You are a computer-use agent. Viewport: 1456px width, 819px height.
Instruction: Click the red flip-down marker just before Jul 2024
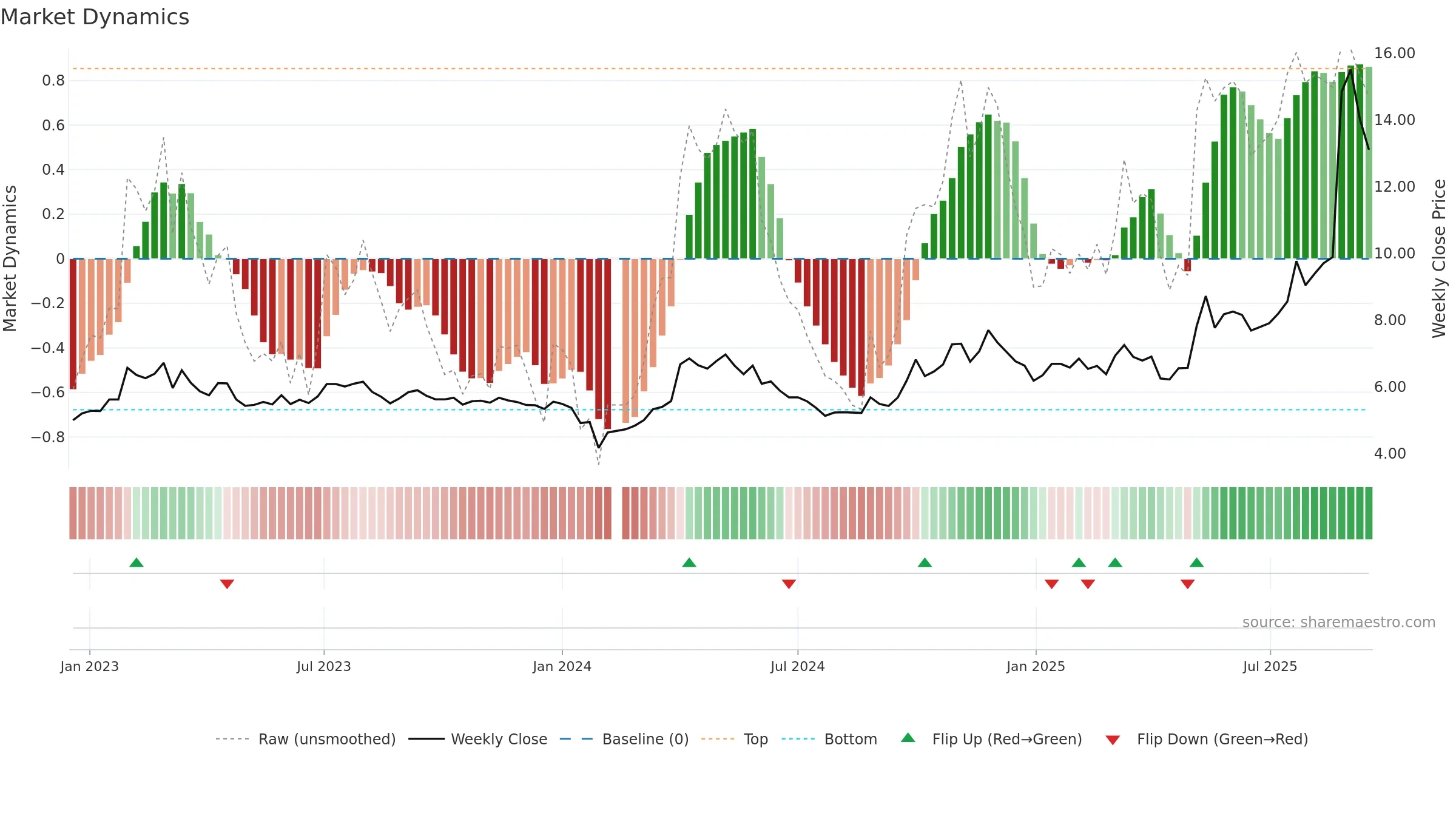[x=789, y=584]
